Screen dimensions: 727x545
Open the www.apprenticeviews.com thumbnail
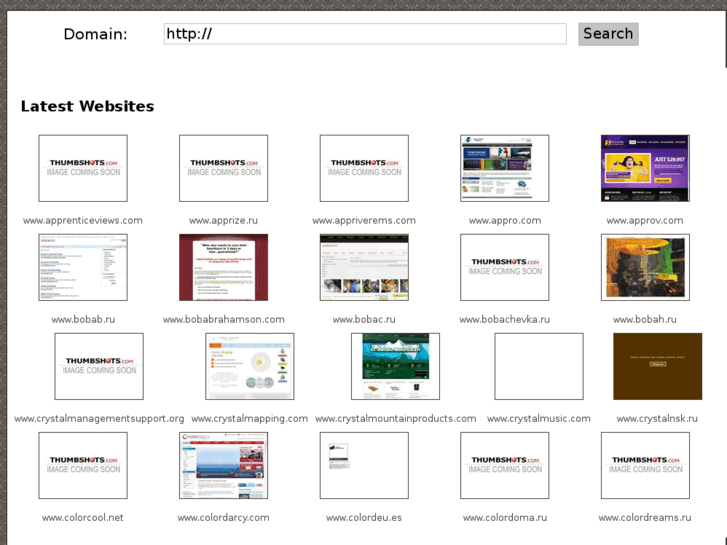(83, 168)
